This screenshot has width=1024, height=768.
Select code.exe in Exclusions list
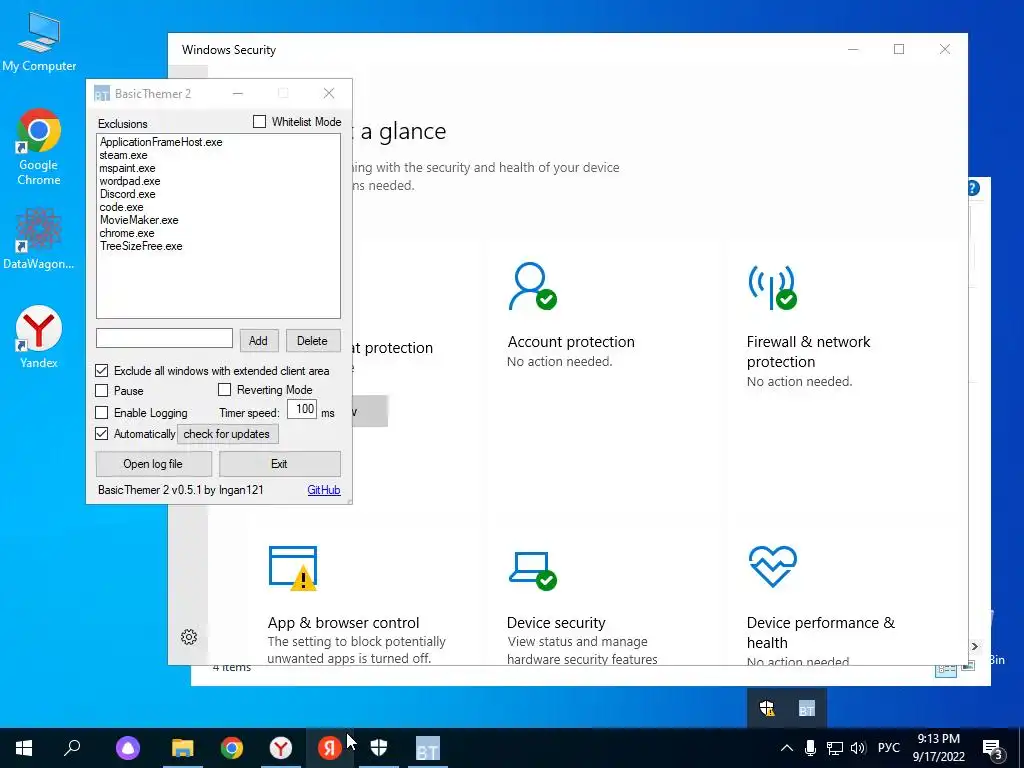pyautogui.click(x=121, y=207)
